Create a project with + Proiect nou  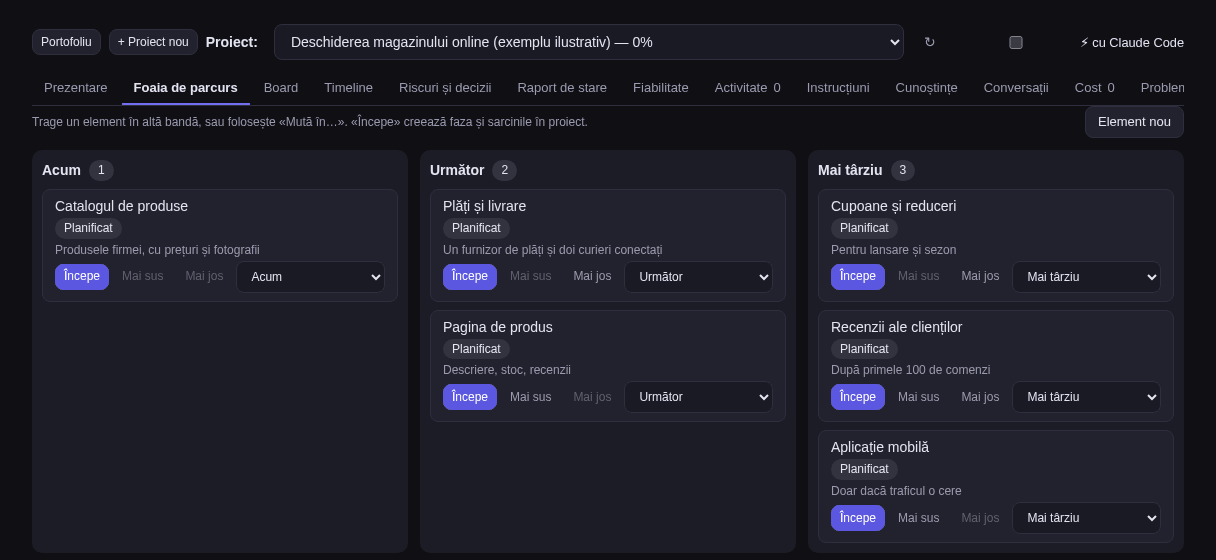(x=153, y=42)
